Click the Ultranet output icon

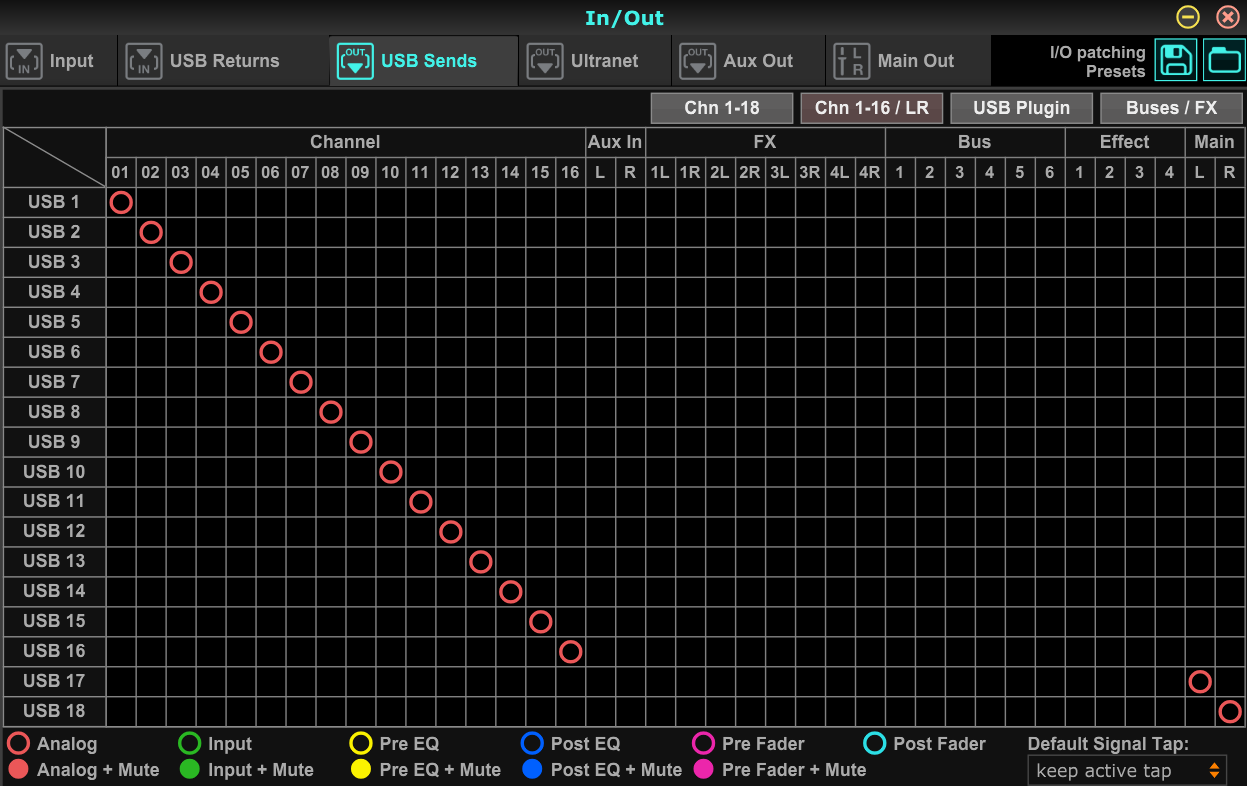pos(545,61)
